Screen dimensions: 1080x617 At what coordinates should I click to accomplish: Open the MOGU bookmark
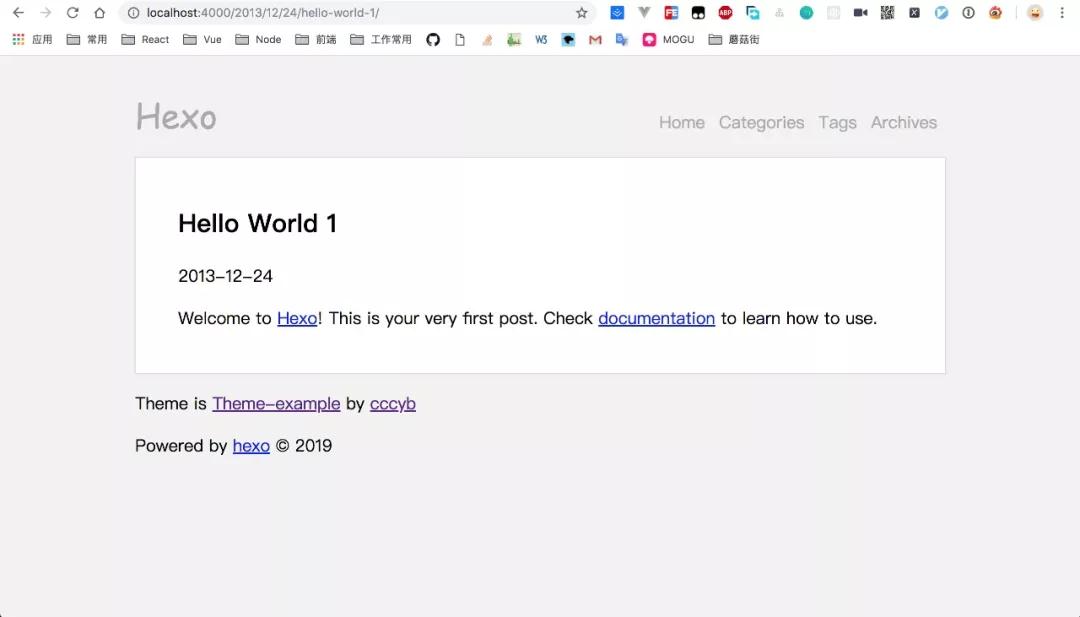668,39
